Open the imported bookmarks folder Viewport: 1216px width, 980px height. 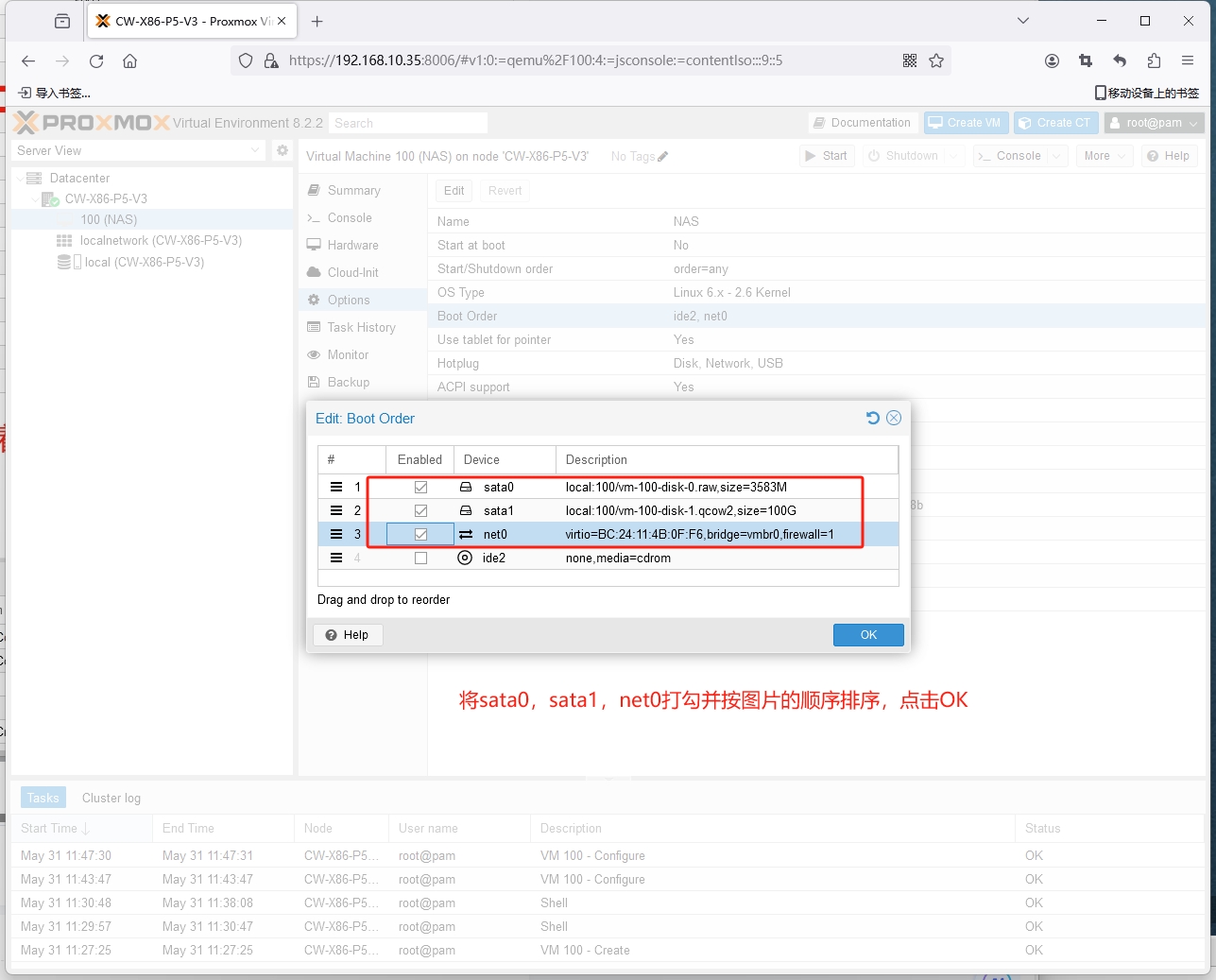55,93
